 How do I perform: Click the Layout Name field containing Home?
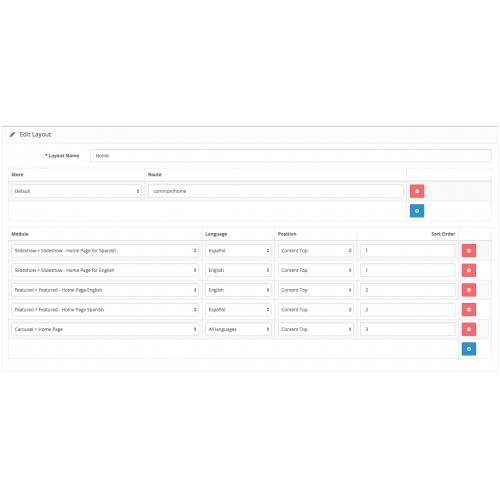tap(291, 156)
